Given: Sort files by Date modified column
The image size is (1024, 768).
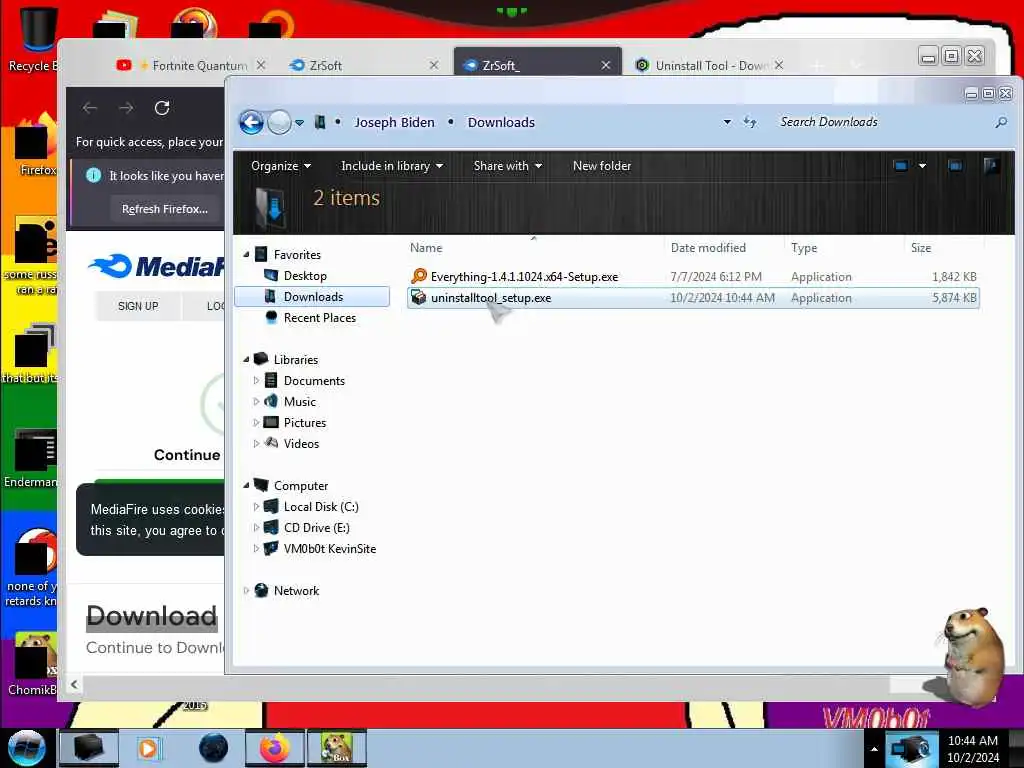Looking at the screenshot, I should [x=708, y=248].
